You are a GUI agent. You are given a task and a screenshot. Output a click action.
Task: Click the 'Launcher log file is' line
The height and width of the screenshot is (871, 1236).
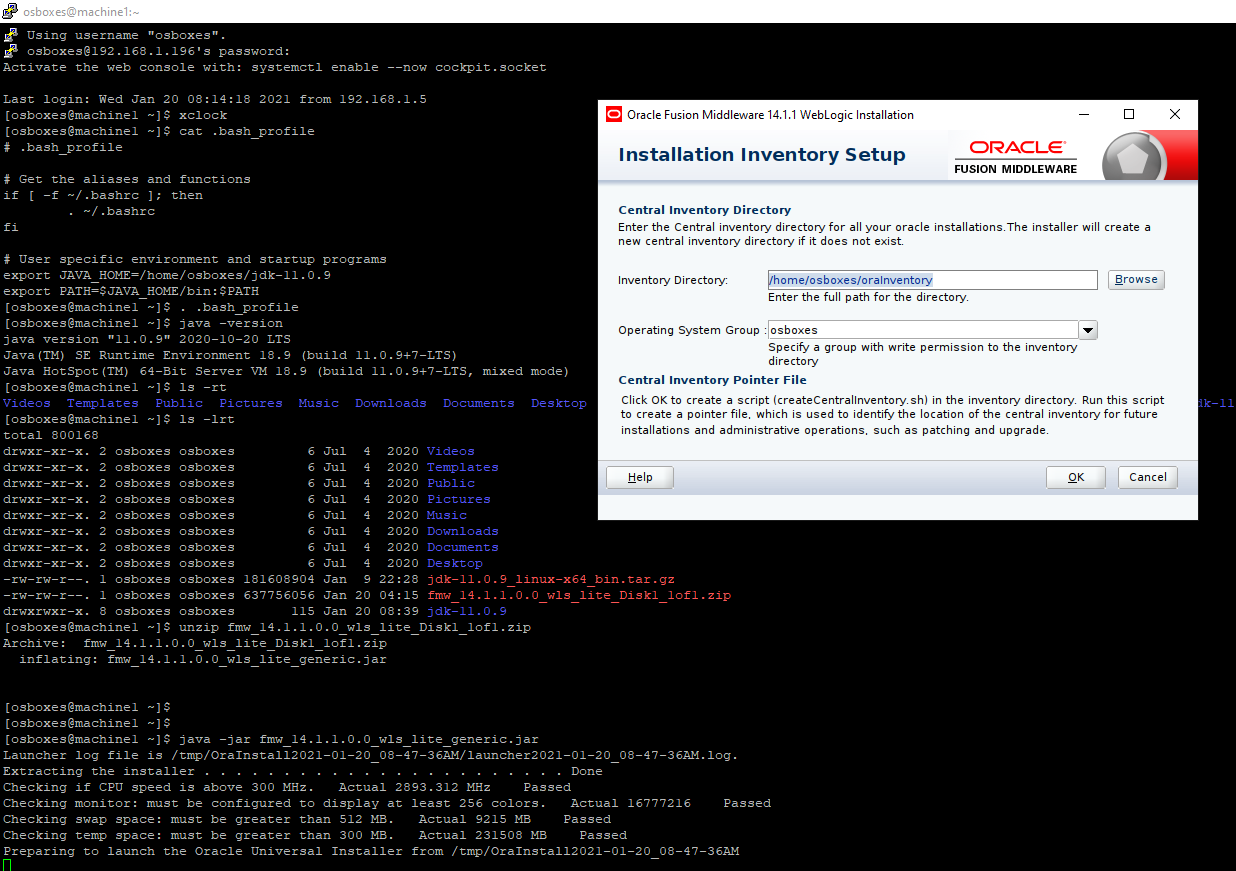(371, 755)
